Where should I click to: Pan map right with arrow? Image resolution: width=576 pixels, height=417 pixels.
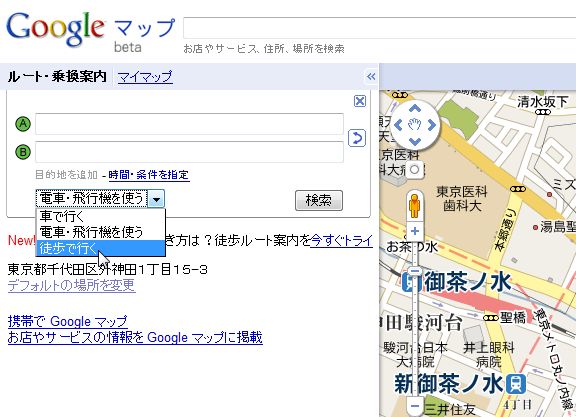pos(432,125)
